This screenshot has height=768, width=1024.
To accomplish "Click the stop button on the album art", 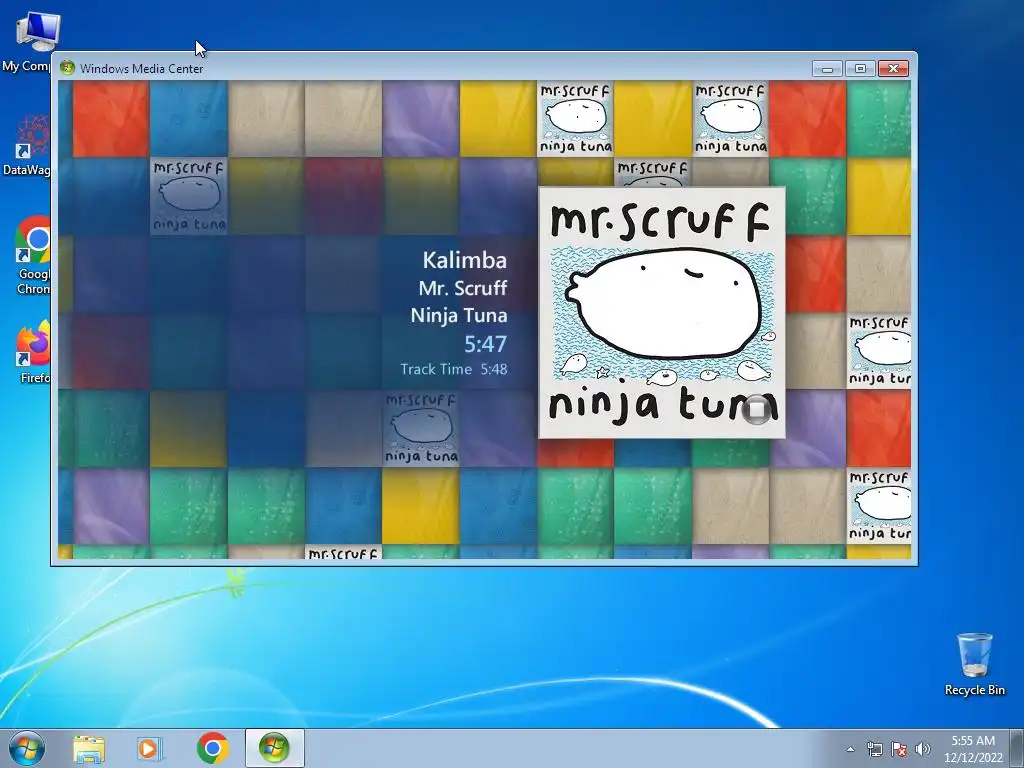I will (757, 410).
